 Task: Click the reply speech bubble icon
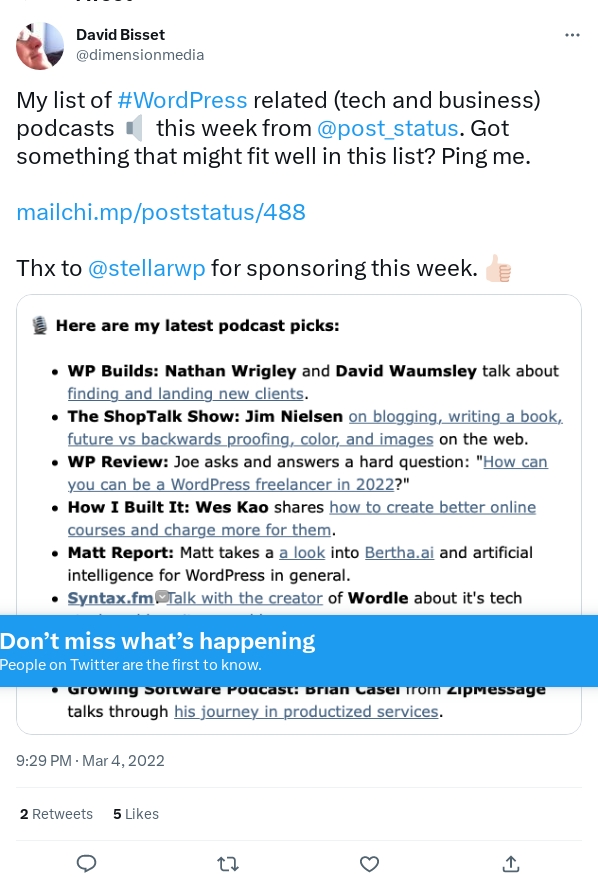tap(86, 863)
